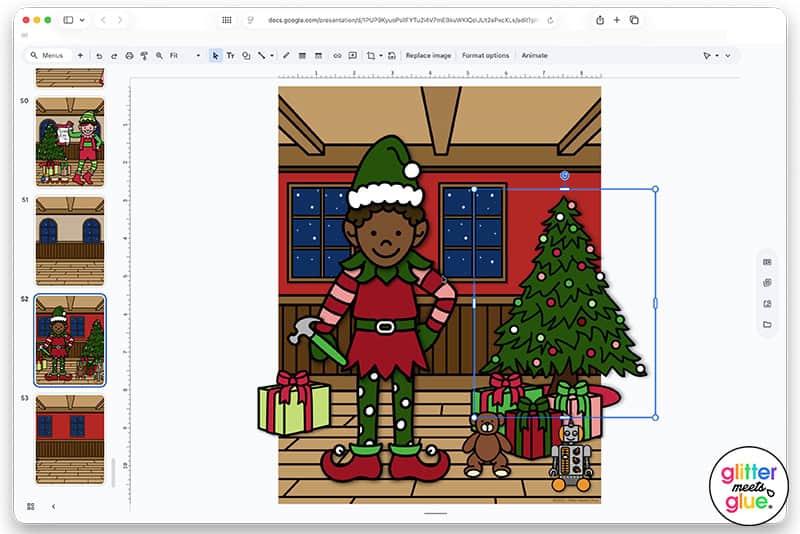The image size is (800, 534).
Task: Click the Google Docs URL address bar
Action: click(x=402, y=20)
